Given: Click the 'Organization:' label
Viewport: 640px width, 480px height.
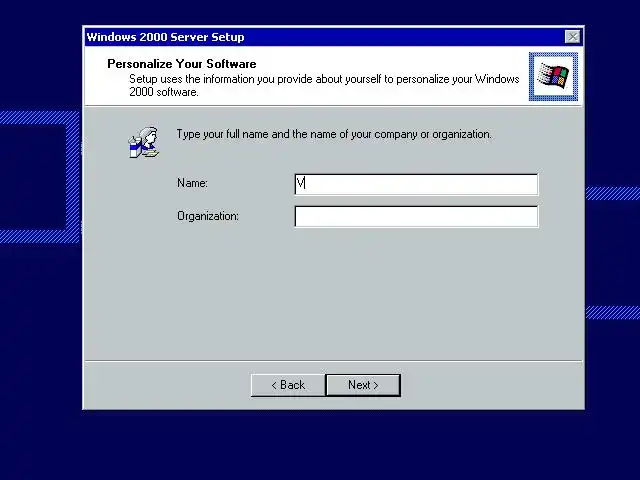Looking at the screenshot, I should click(x=208, y=216).
